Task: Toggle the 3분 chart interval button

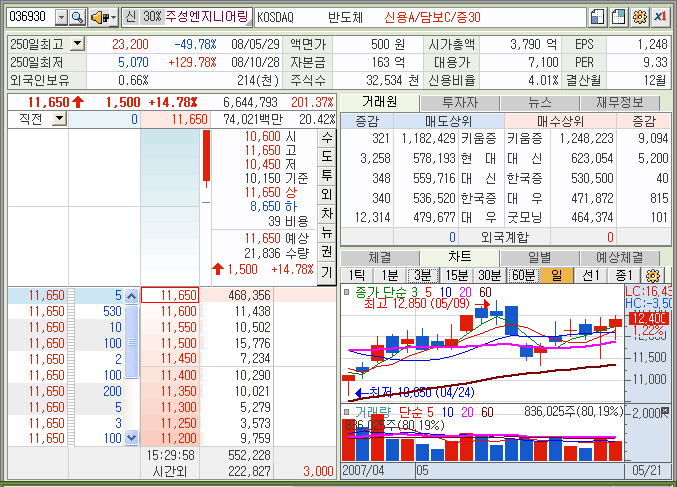Action: (x=423, y=275)
